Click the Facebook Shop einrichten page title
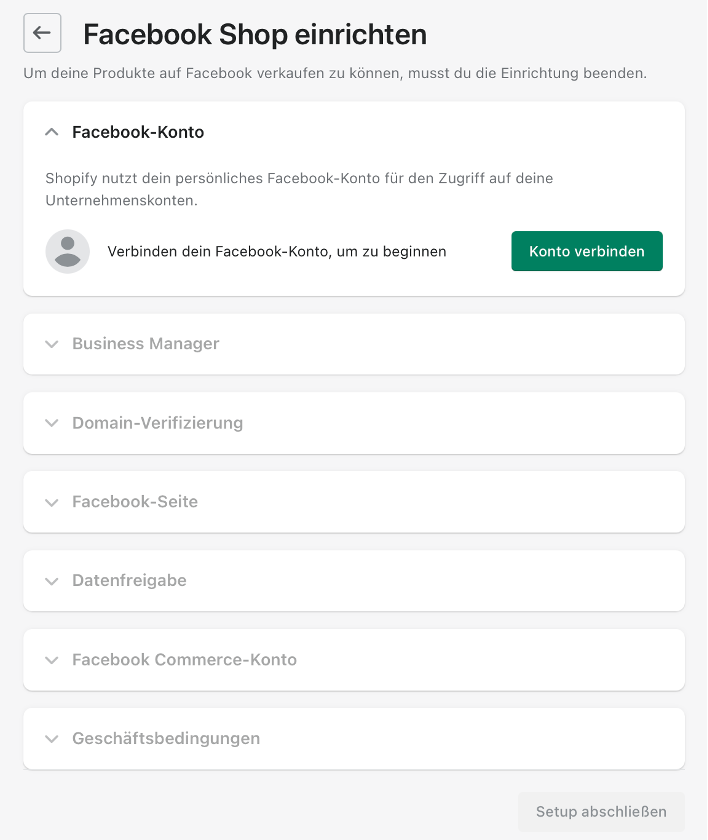 point(255,34)
